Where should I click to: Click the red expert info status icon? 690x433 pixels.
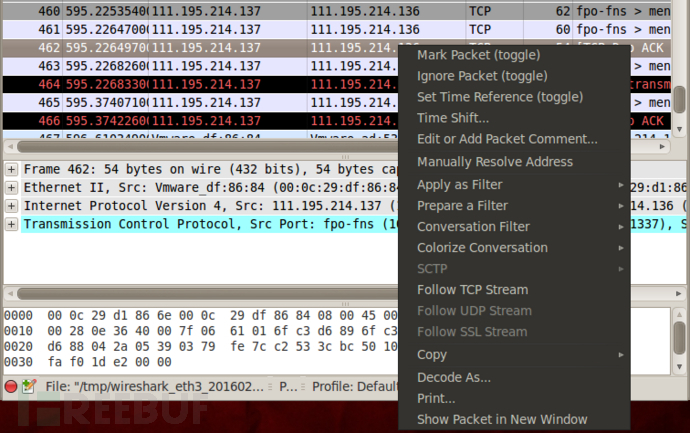pyautogui.click(x=11, y=385)
